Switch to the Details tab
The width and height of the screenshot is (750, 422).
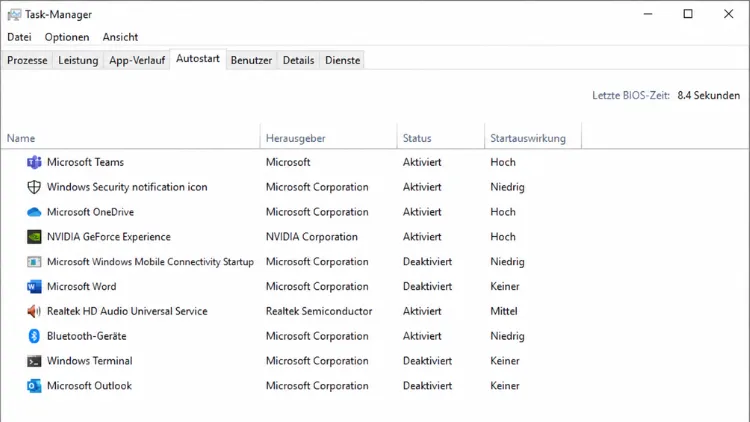298,60
